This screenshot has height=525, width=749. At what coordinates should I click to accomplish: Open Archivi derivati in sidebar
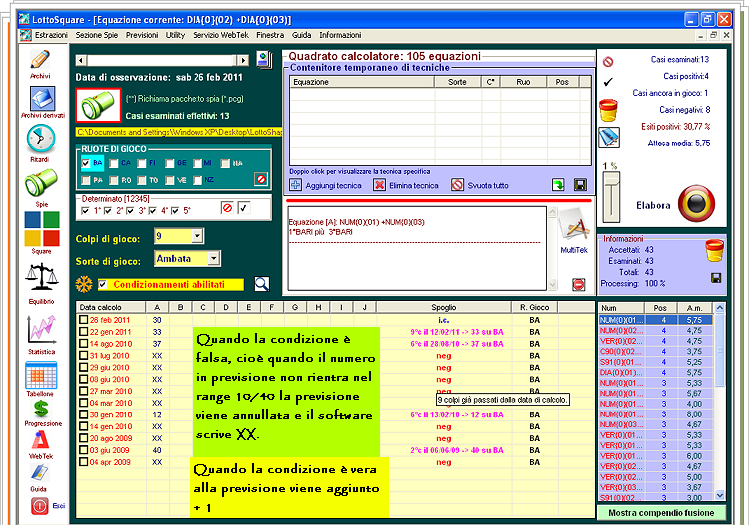pyautogui.click(x=42, y=98)
